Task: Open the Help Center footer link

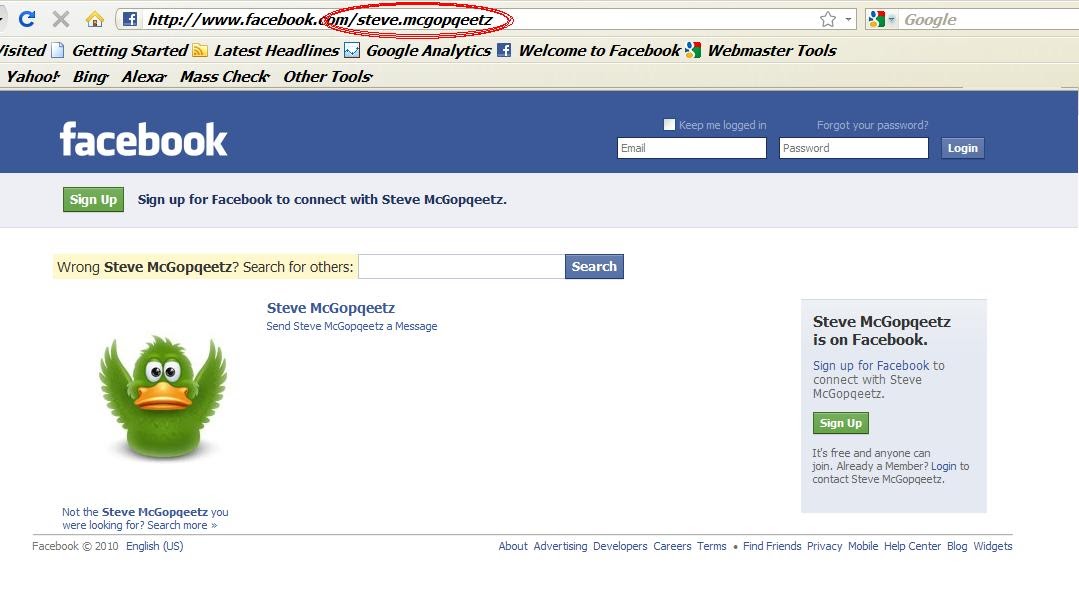Action: point(912,546)
